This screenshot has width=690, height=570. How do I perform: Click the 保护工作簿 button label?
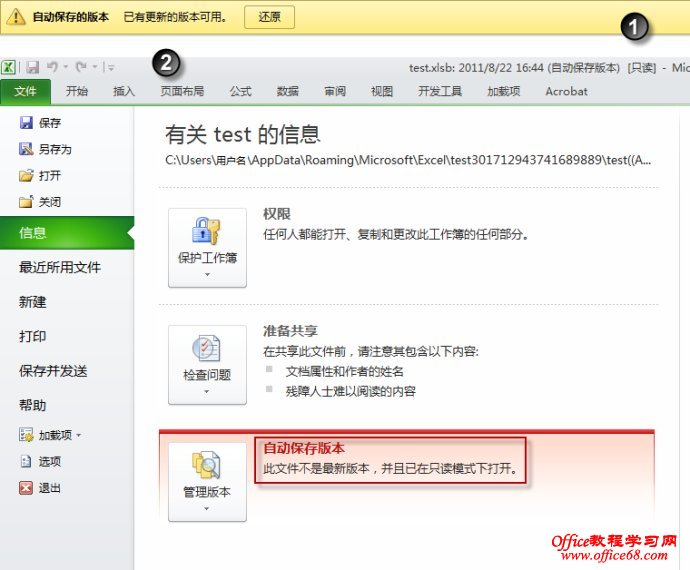(x=207, y=258)
